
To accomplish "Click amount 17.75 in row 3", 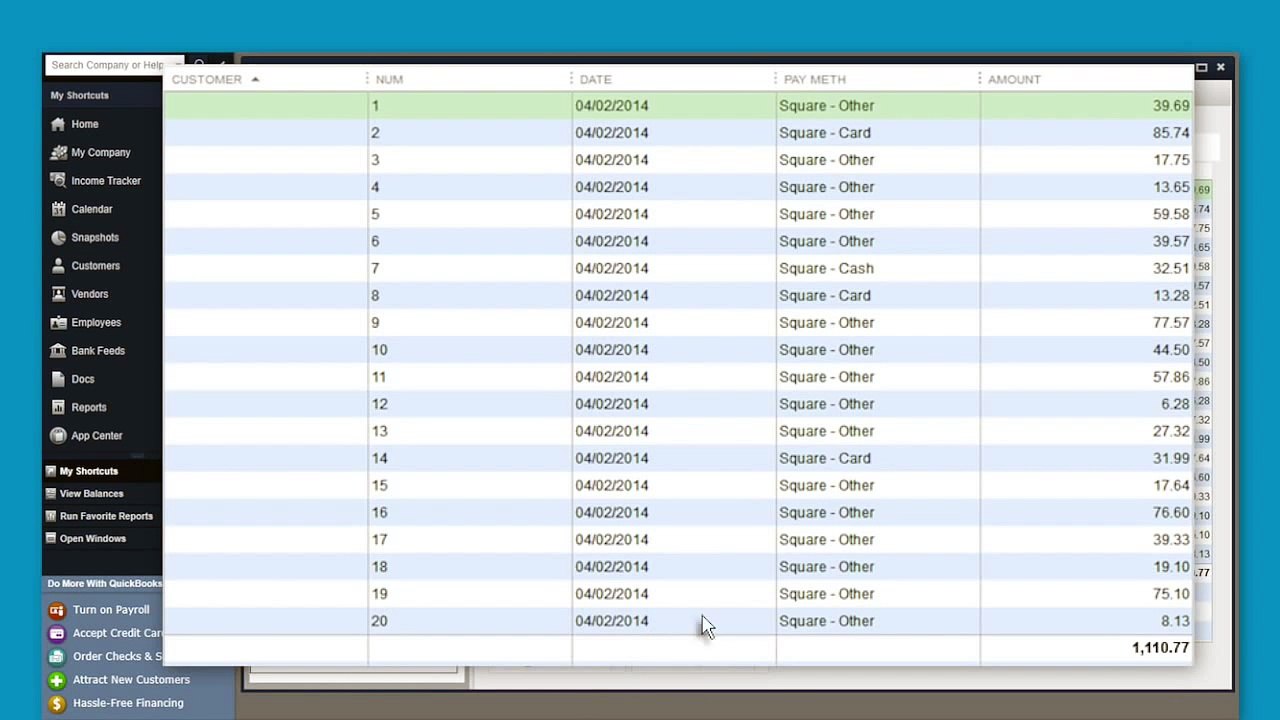I will point(1170,159).
